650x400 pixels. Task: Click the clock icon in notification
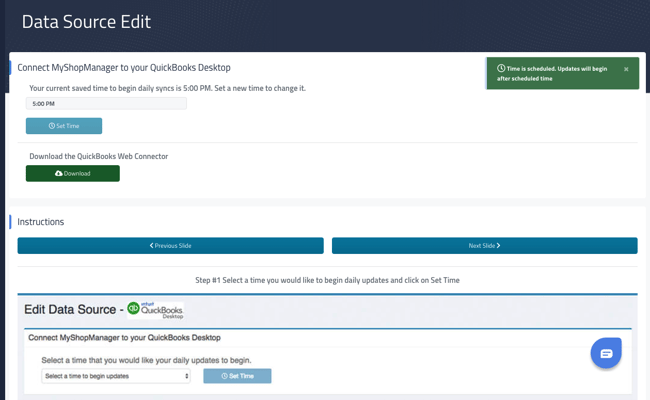[x=501, y=68]
